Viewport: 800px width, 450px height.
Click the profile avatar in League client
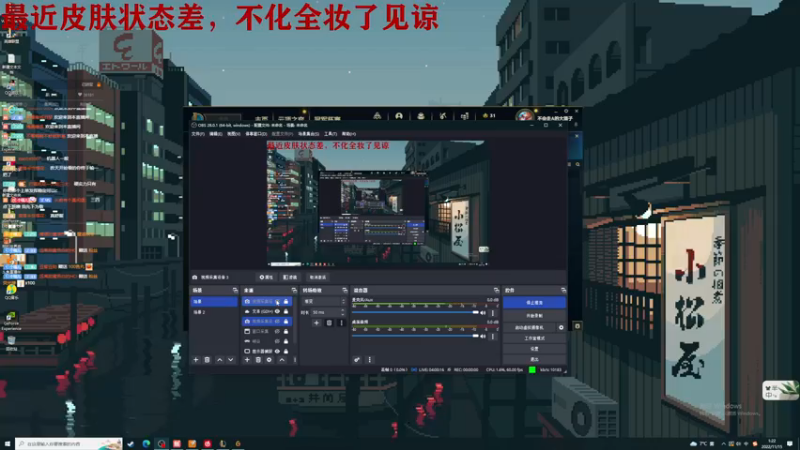click(x=524, y=116)
